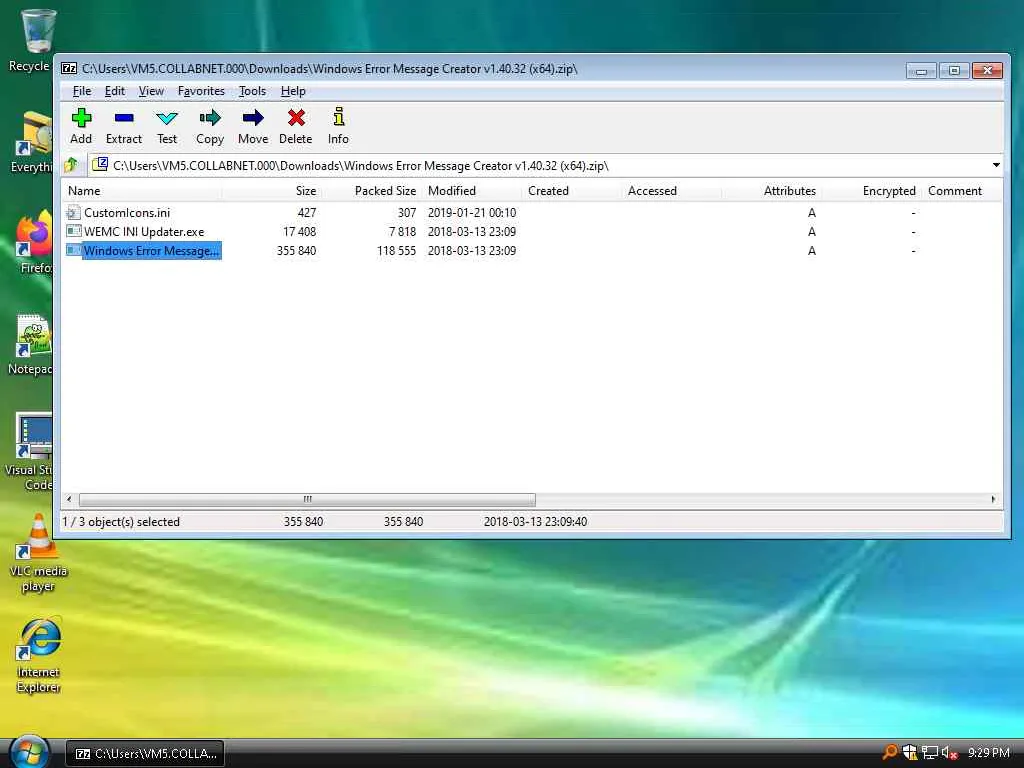Click the 427 size value
Screen dimensions: 1024x768
[x=307, y=212]
